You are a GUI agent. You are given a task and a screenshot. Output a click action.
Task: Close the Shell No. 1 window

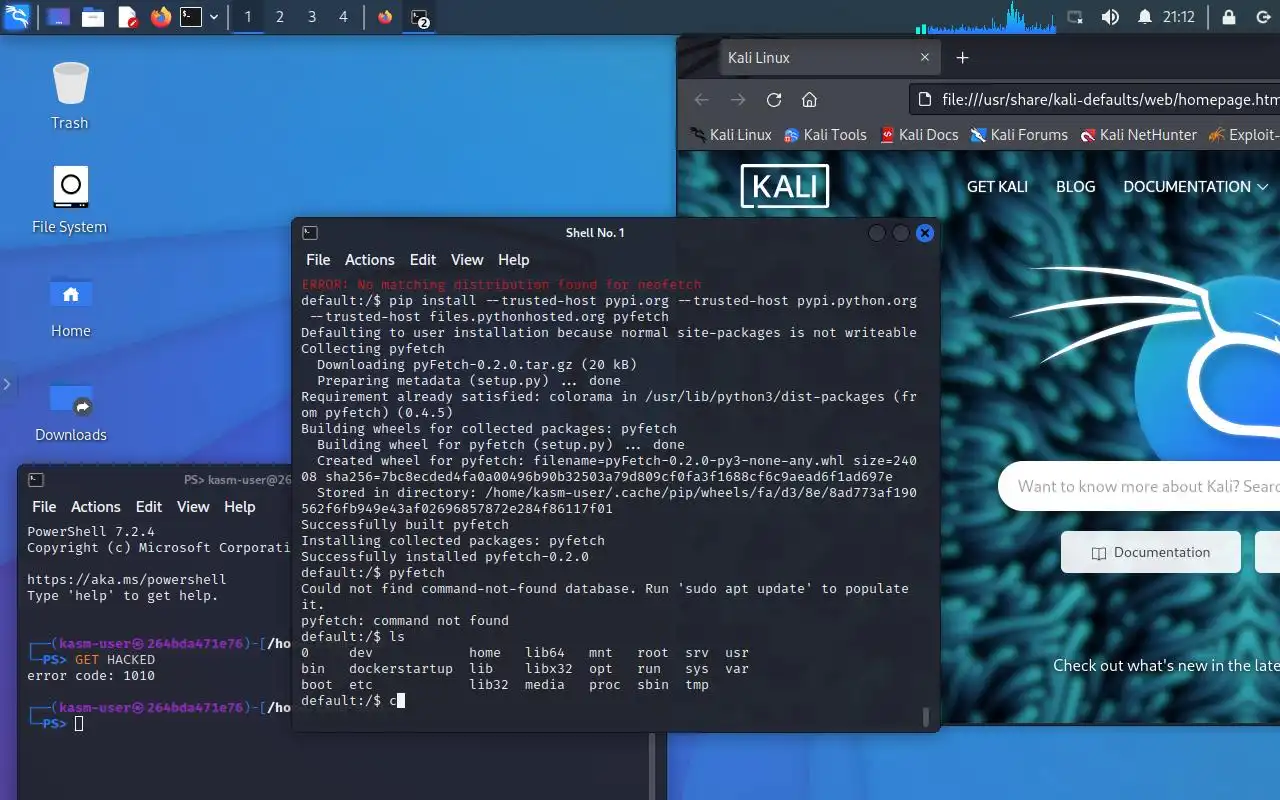[x=925, y=233]
